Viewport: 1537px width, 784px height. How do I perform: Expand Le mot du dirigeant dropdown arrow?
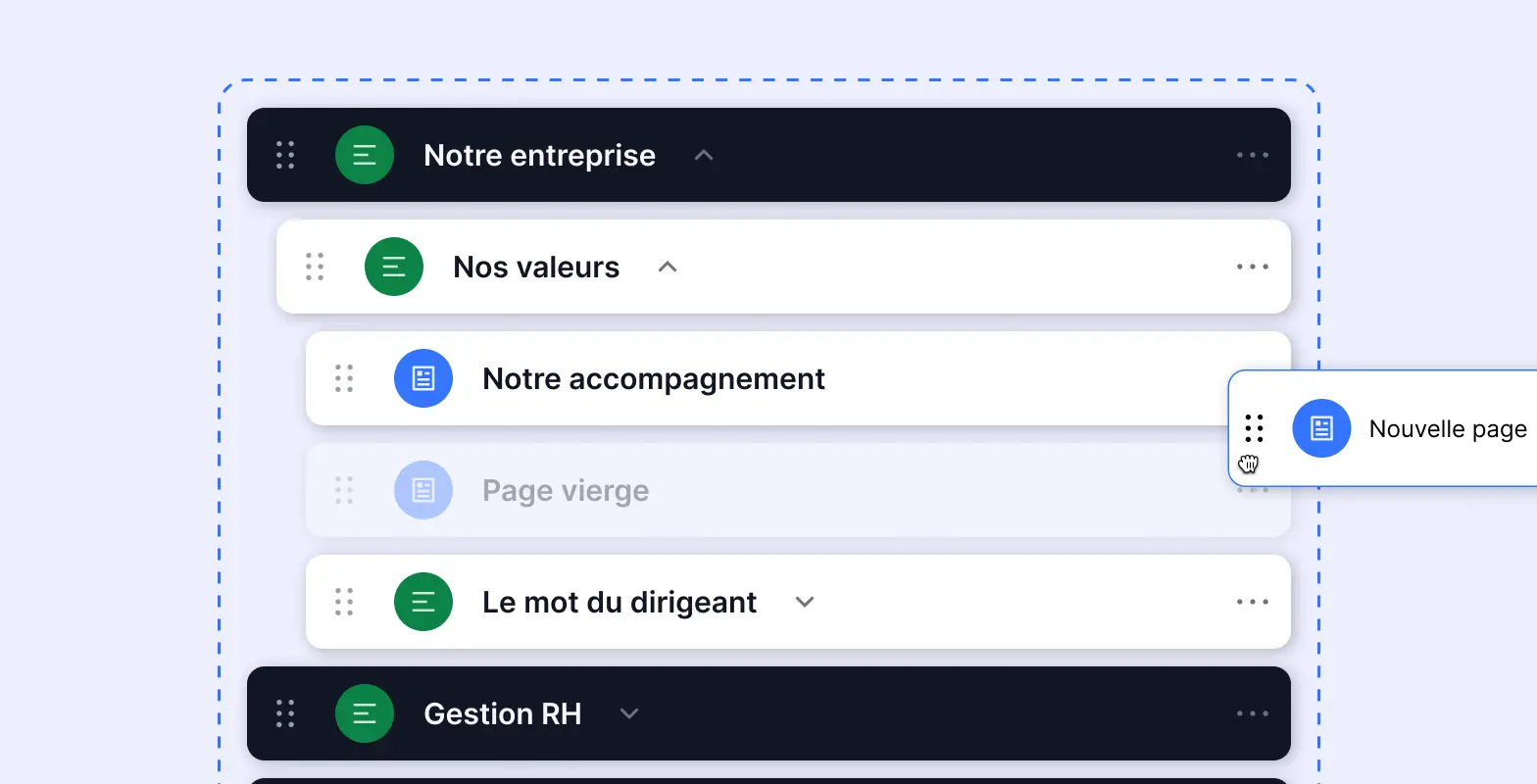[804, 601]
